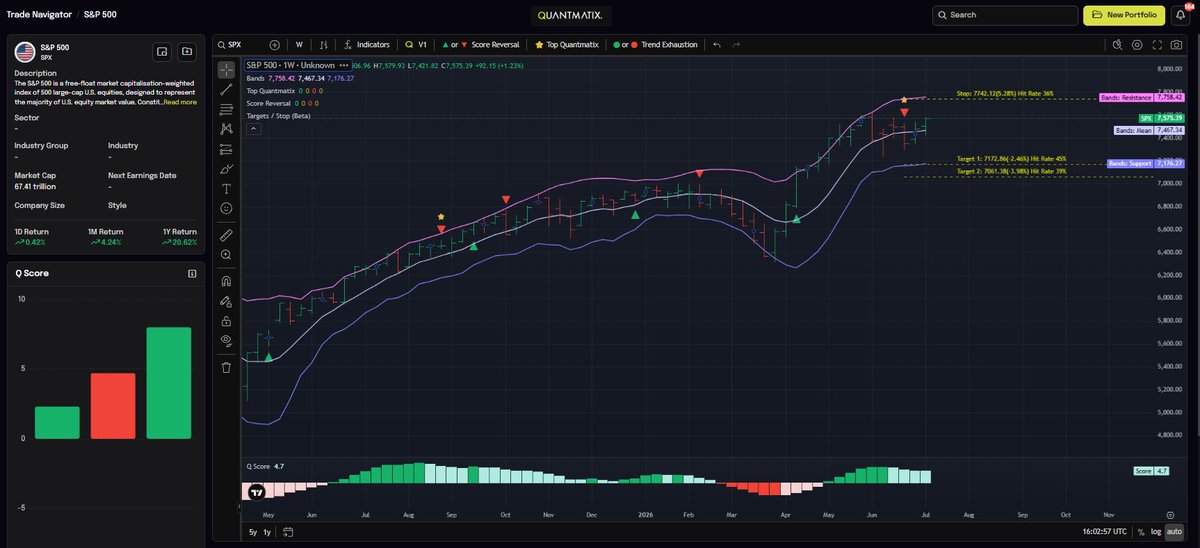This screenshot has height=548, width=1200.
Task: Click the Score Reversal legend row
Action: [x=283, y=103]
